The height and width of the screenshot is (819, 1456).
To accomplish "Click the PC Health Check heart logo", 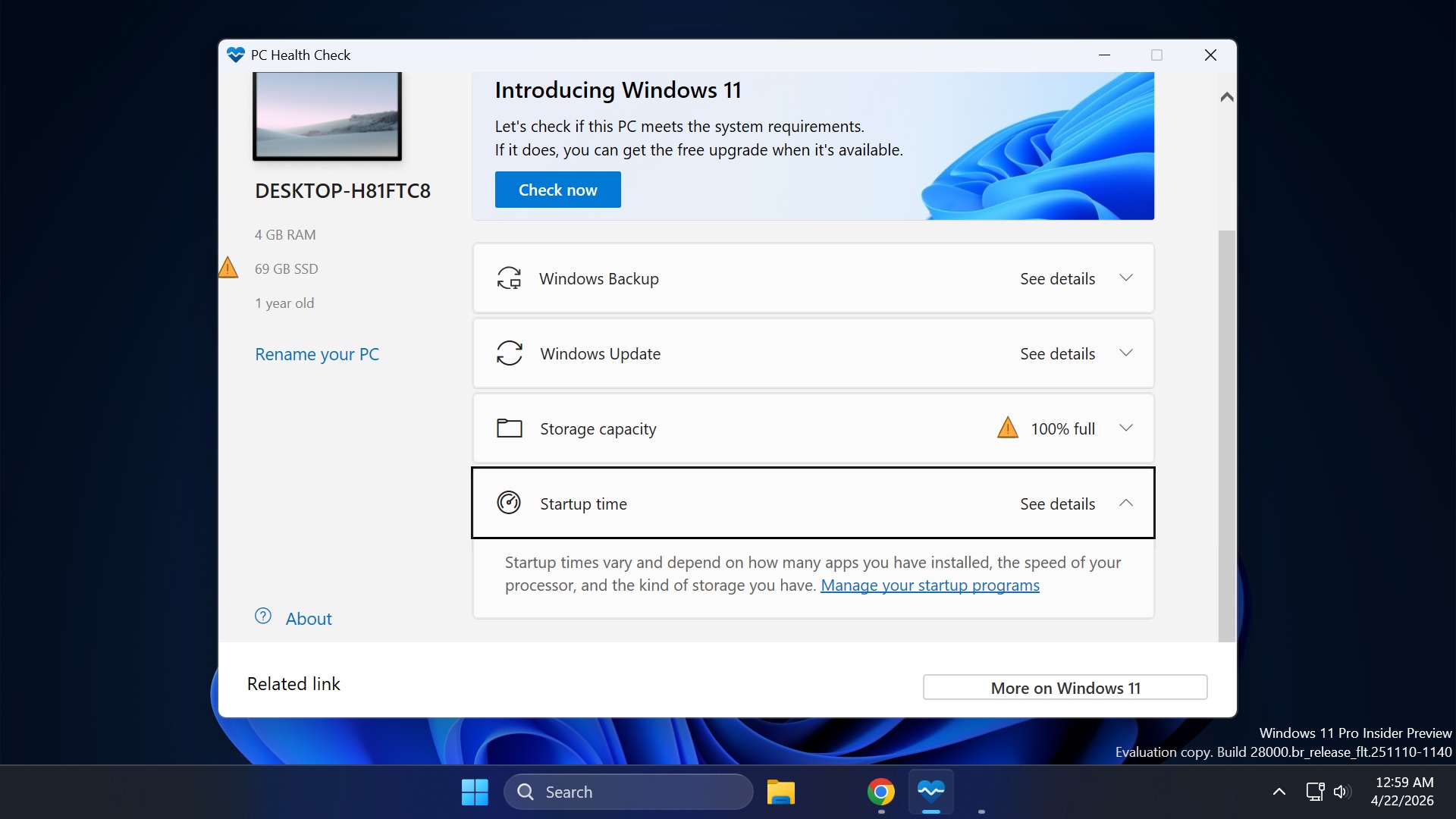I will coord(235,54).
